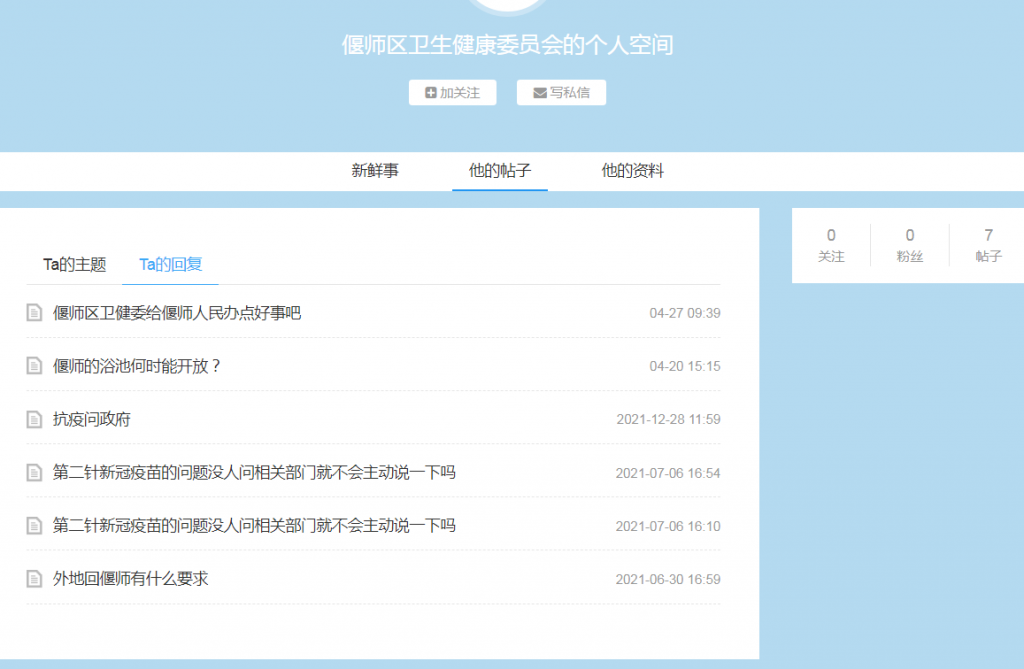Open post 偃师区卫健委给偃师人民办点好事吧

point(177,313)
